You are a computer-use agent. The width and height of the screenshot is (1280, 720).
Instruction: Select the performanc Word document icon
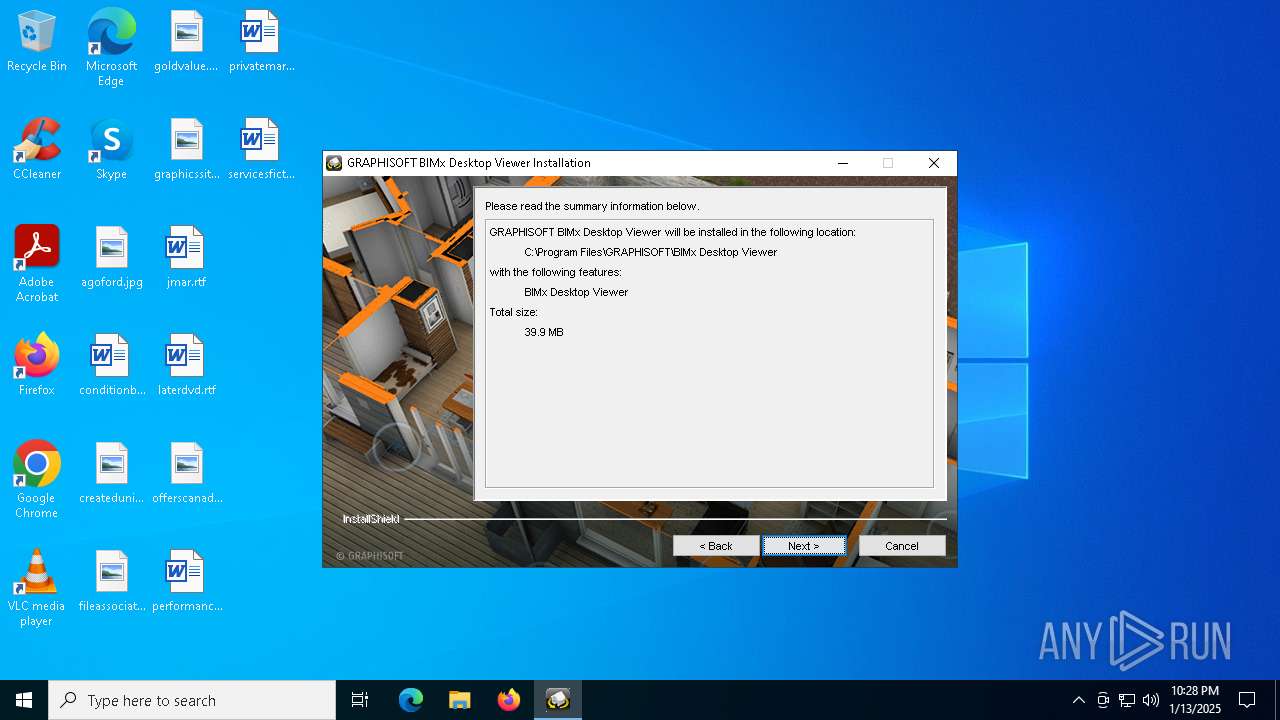pyautogui.click(x=186, y=582)
